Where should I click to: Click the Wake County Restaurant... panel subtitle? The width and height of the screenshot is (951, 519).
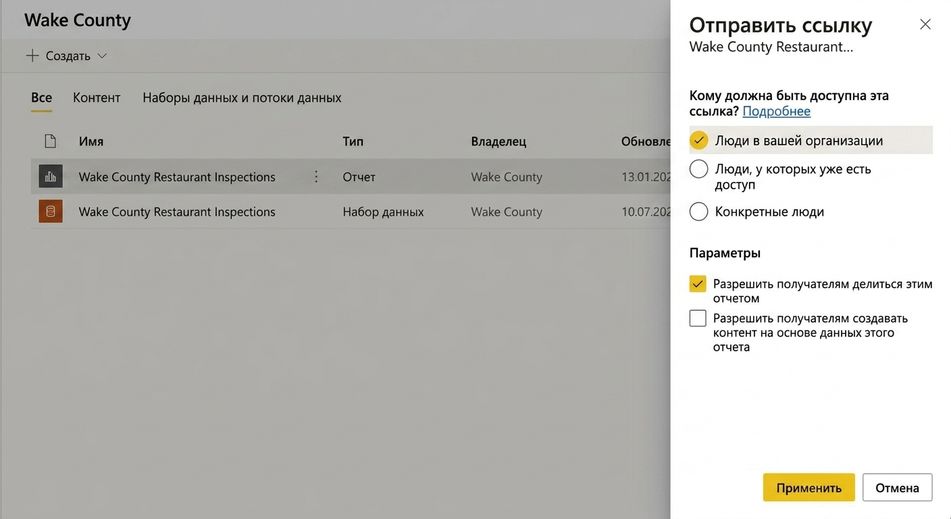pyautogui.click(x=771, y=47)
